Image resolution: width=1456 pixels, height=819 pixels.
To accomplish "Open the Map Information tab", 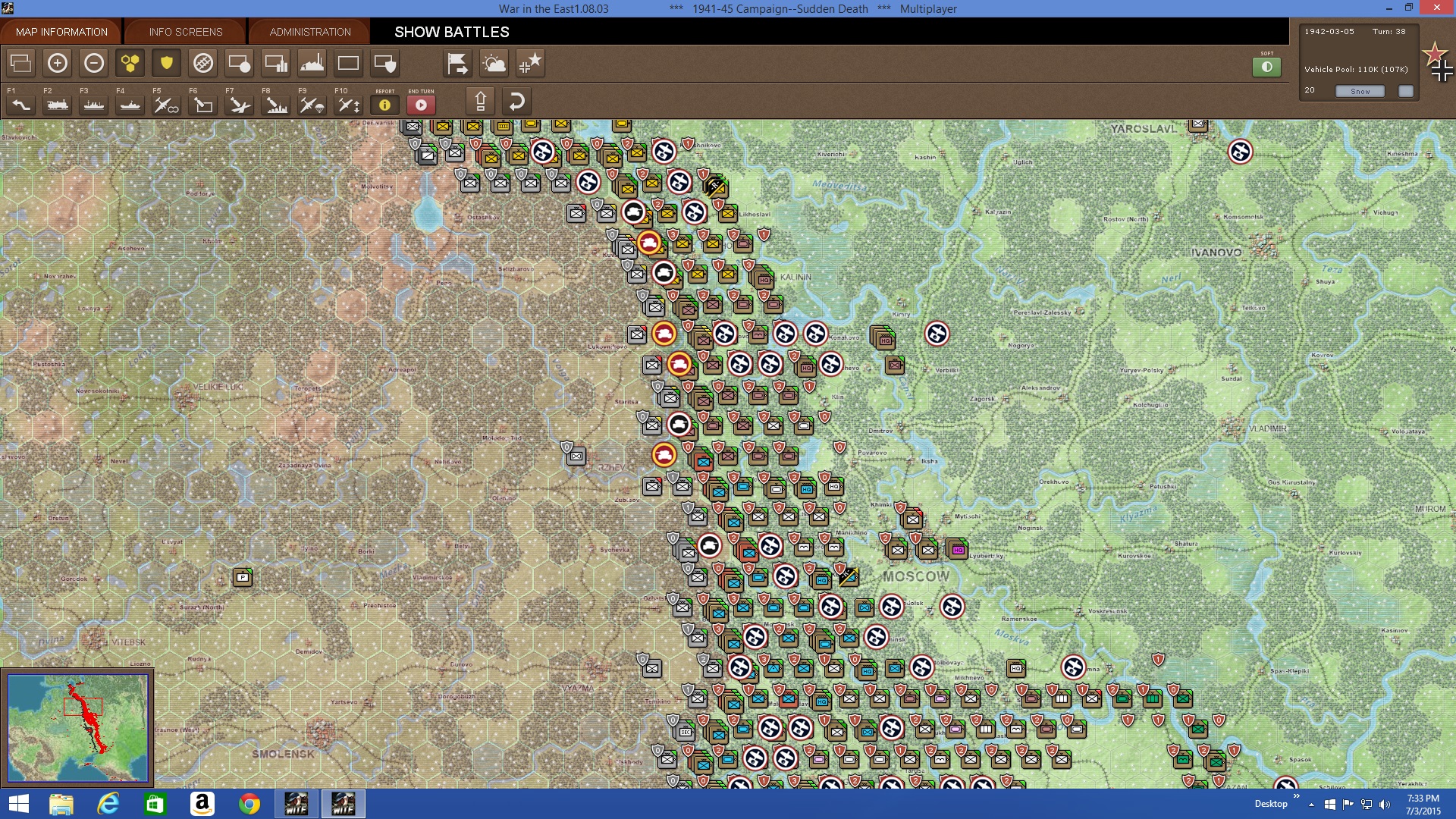I will click(x=61, y=32).
